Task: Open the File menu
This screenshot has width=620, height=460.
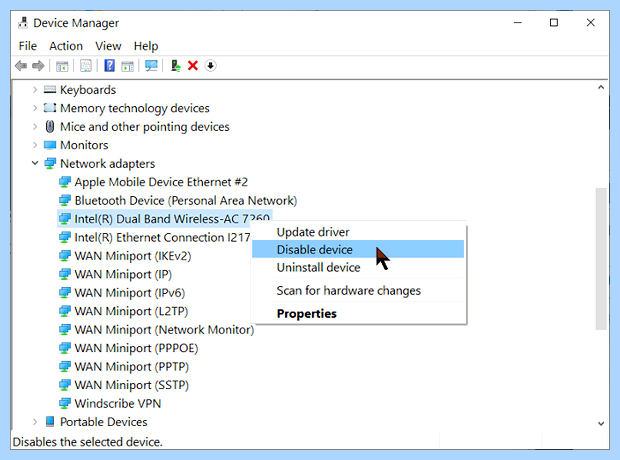Action: coord(28,46)
